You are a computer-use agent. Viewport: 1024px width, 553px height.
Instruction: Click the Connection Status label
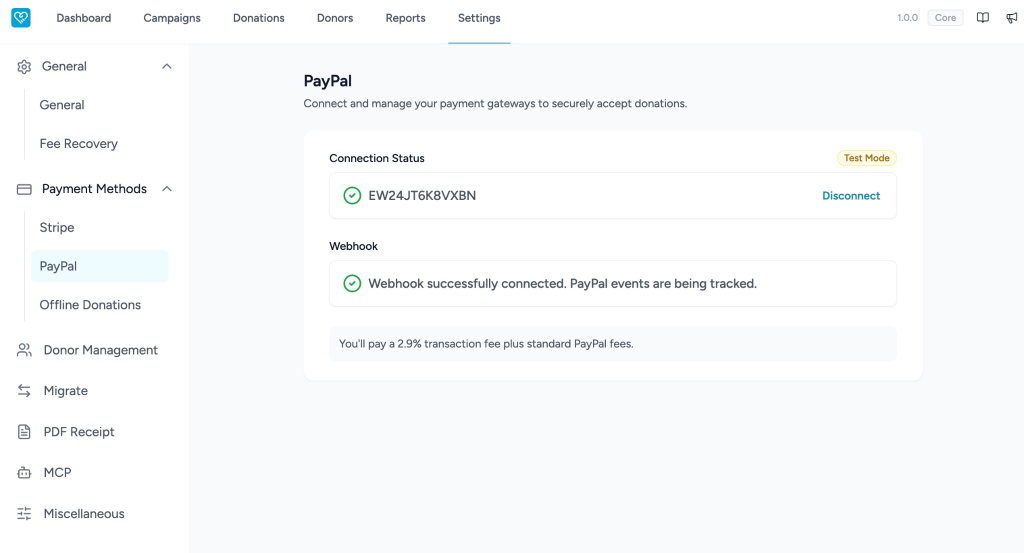pyautogui.click(x=377, y=158)
